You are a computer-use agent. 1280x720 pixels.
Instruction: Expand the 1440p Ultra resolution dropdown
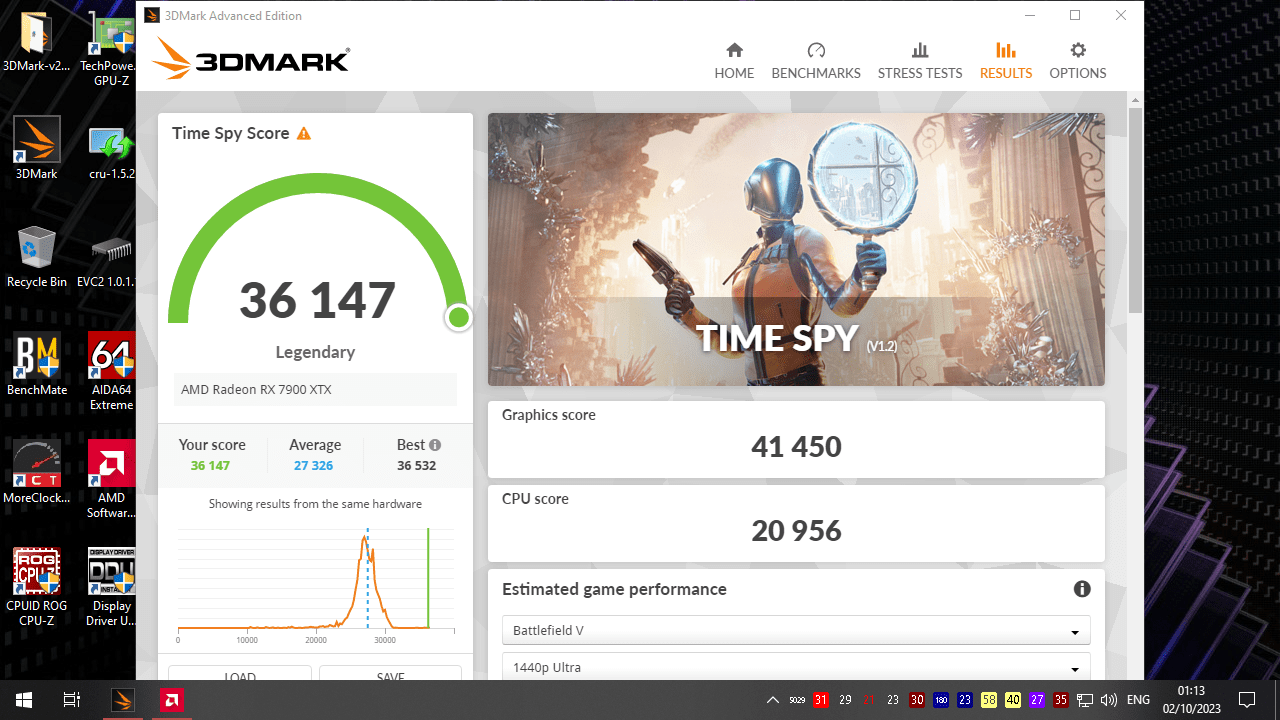point(796,667)
